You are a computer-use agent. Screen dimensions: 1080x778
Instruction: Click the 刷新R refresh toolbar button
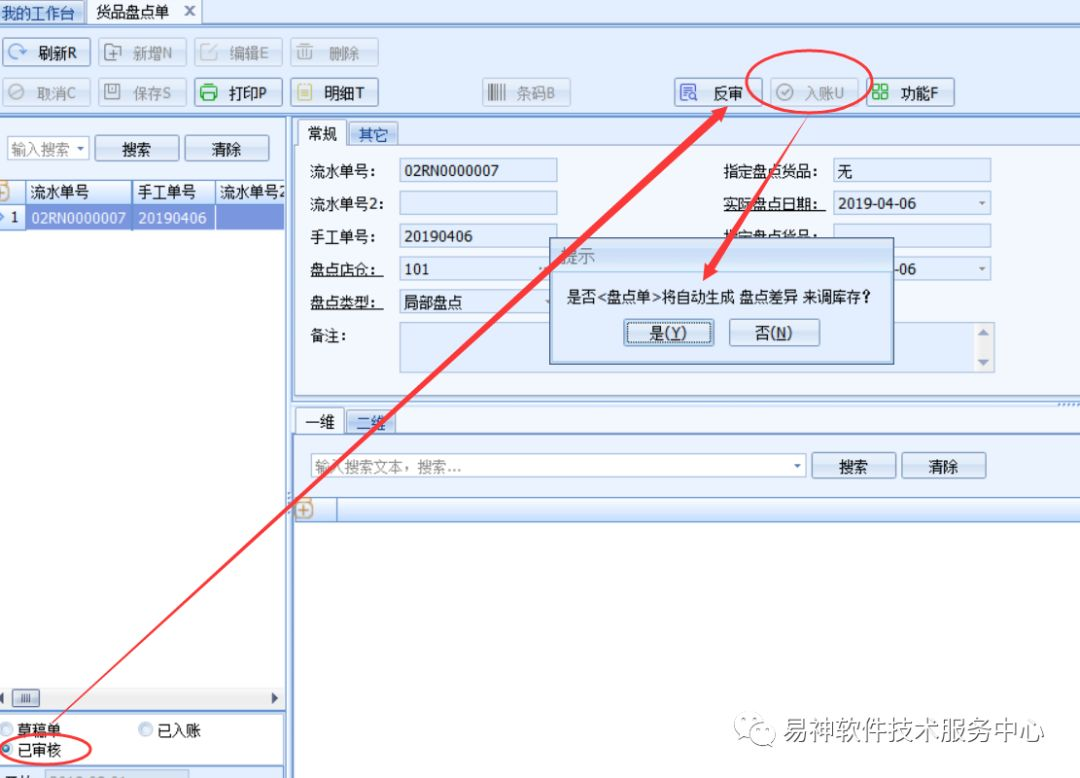click(x=48, y=53)
